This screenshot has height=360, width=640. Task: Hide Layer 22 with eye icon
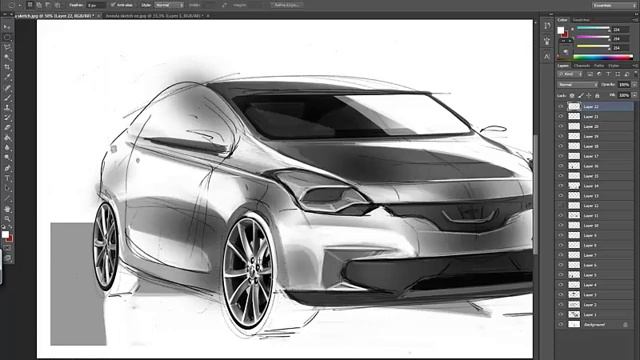[x=561, y=107]
